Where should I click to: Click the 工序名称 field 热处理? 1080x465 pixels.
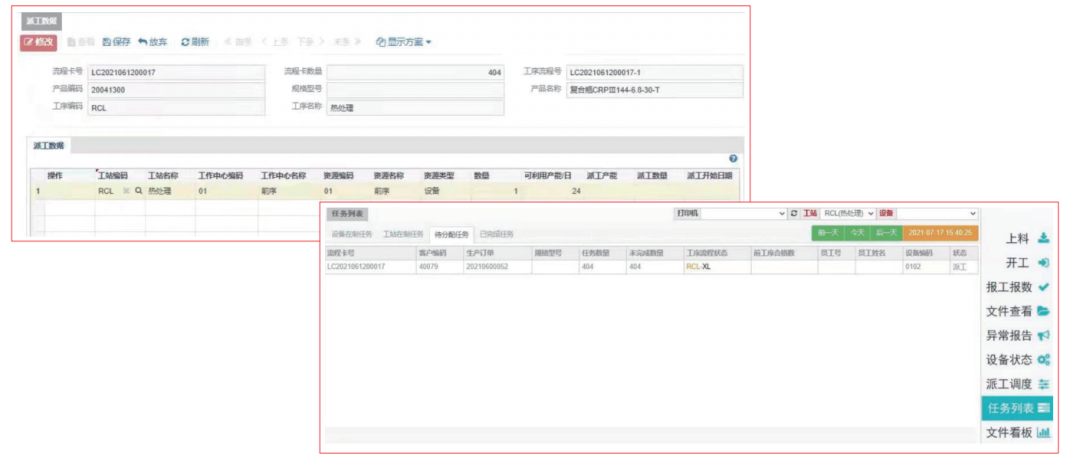[x=415, y=107]
